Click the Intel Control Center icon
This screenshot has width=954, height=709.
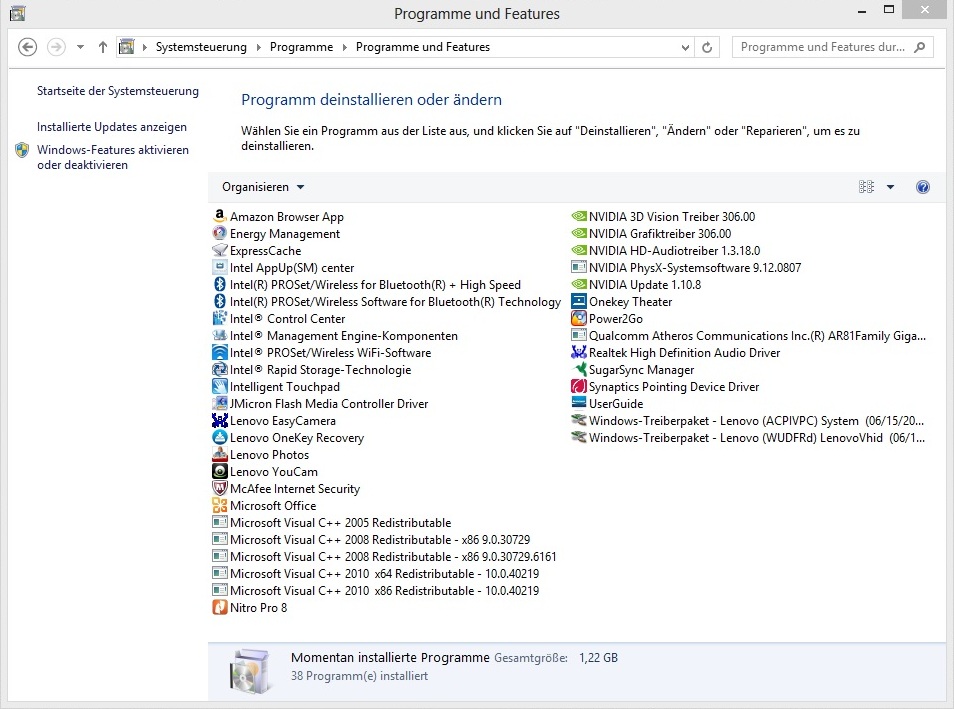[220, 318]
